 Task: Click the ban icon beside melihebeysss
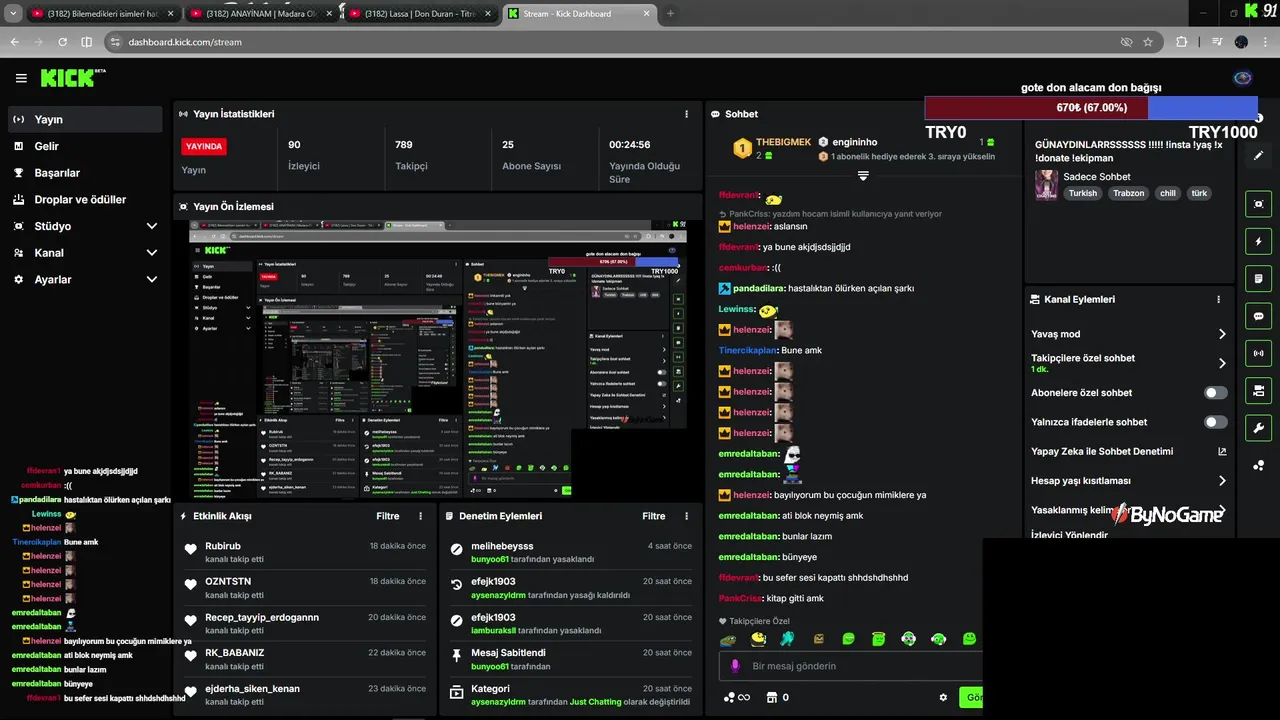click(457, 549)
